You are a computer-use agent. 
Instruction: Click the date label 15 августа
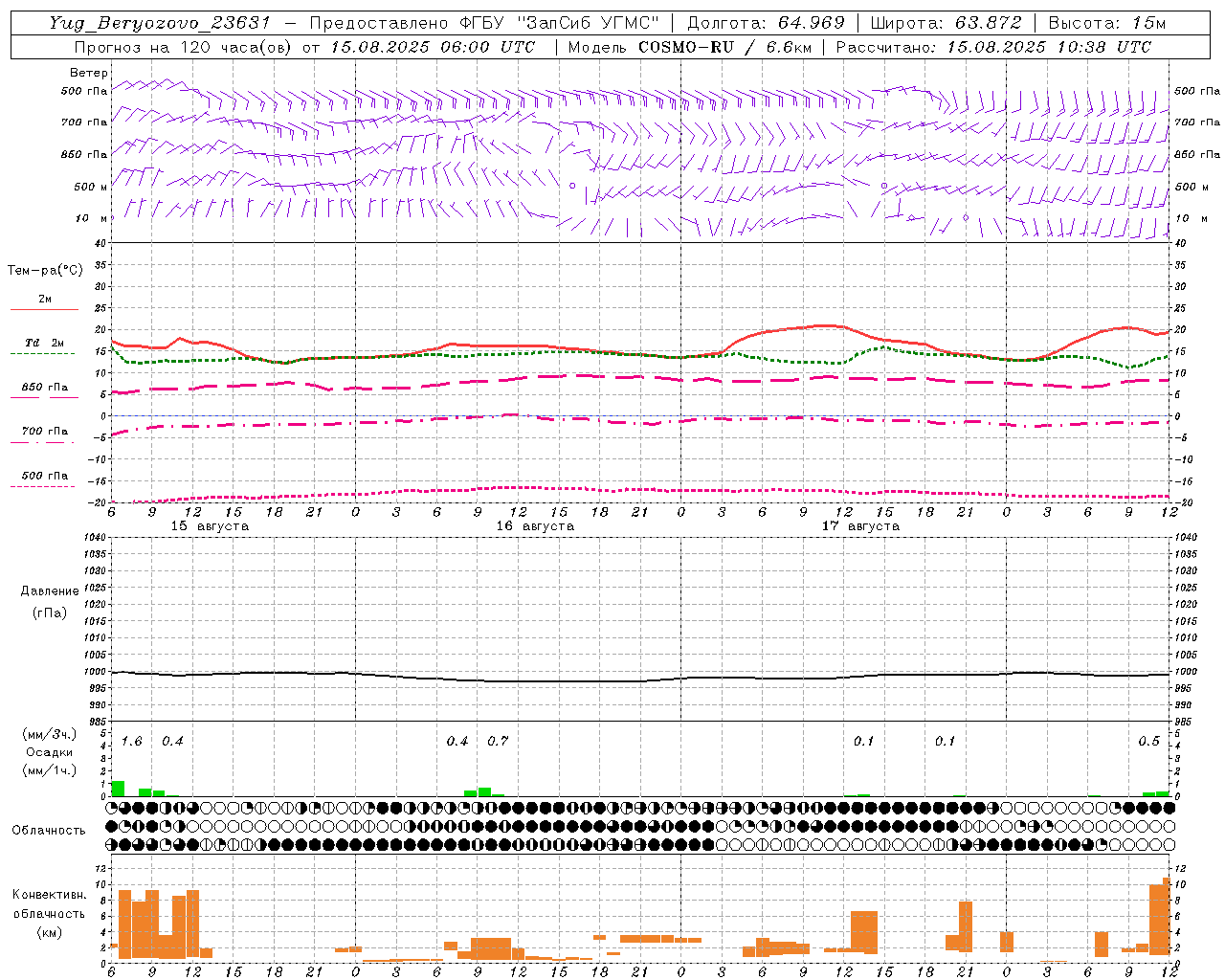click(210, 526)
